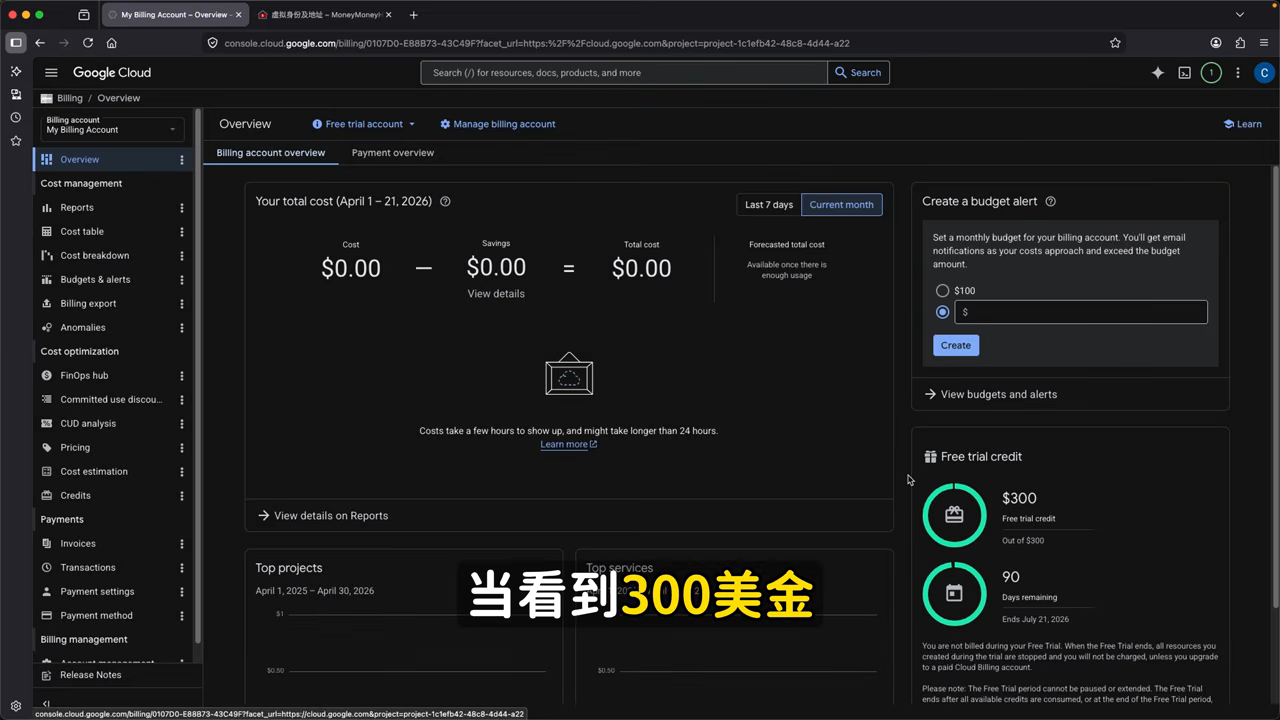Switch to Payment overview tab
1280x720 pixels.
(393, 153)
